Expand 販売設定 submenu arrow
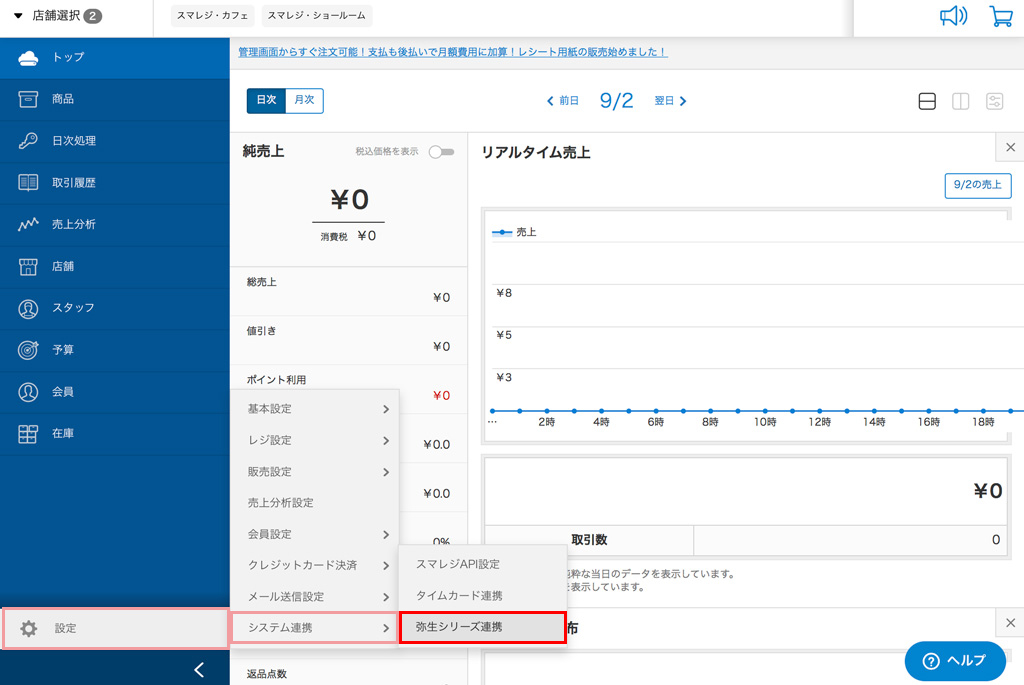The height and width of the screenshot is (685, 1024). coord(386,472)
